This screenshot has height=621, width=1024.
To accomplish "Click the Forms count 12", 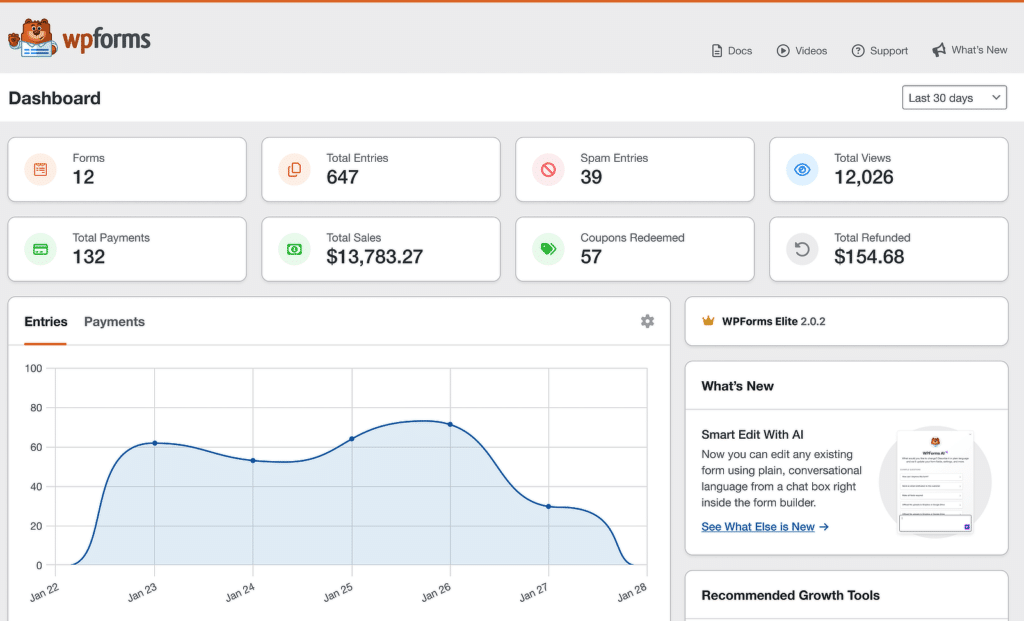I will (84, 177).
